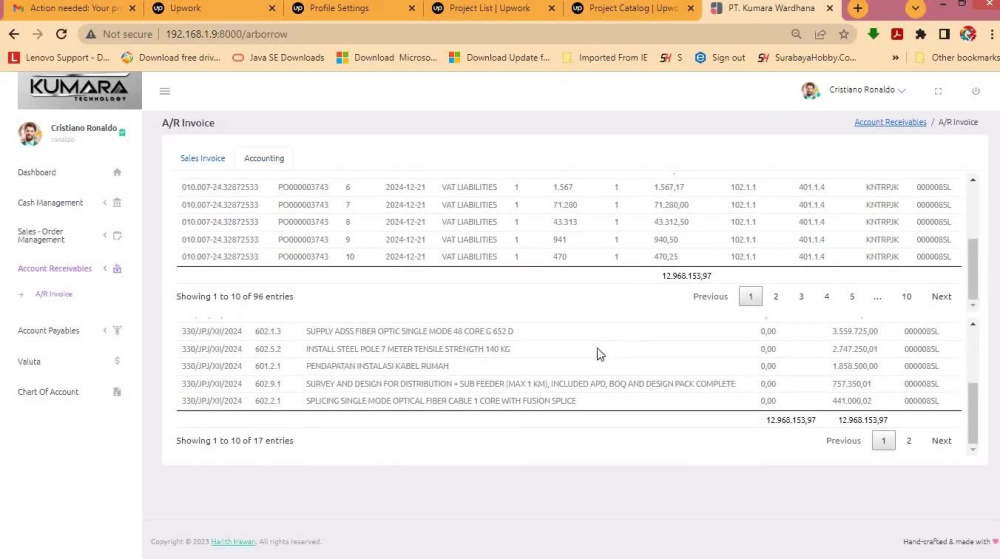Click the Chart Of Account document icon
Image resolution: width=1000 pixels, height=559 pixels.
[117, 391]
